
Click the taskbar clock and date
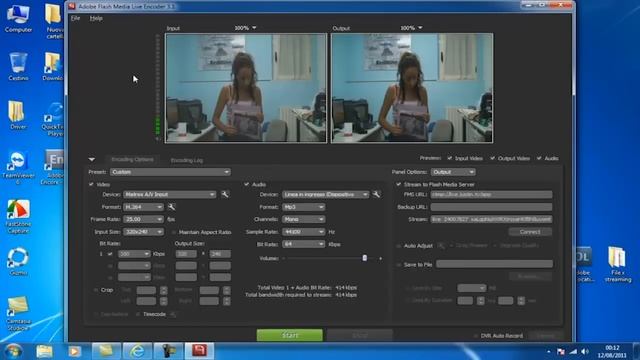[612, 351]
